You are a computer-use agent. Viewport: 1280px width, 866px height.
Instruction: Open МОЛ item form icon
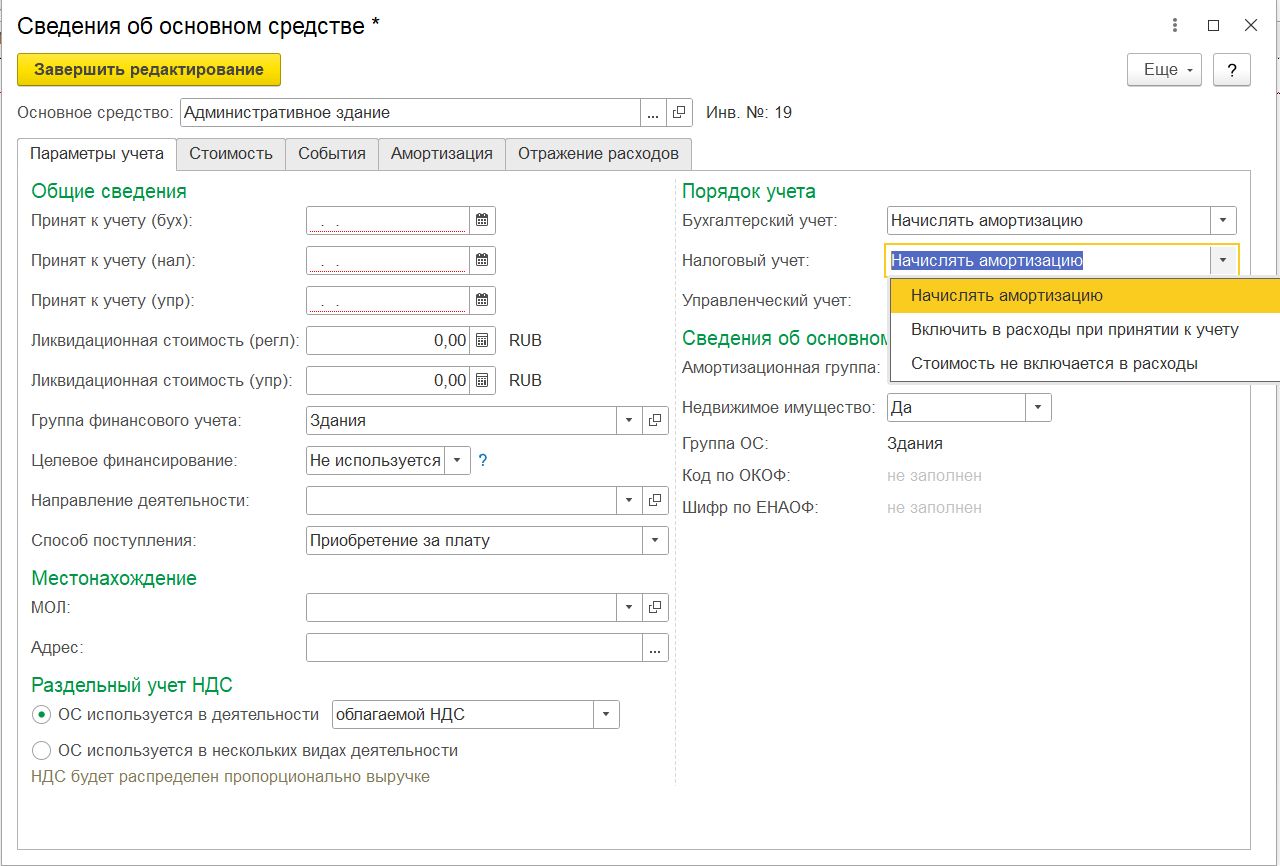pyautogui.click(x=655, y=607)
